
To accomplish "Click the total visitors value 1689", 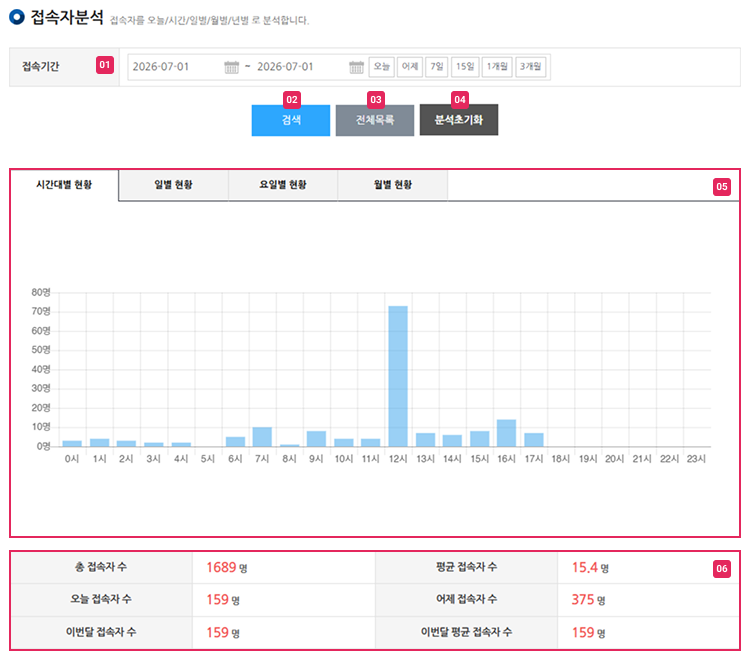I will point(221,568).
